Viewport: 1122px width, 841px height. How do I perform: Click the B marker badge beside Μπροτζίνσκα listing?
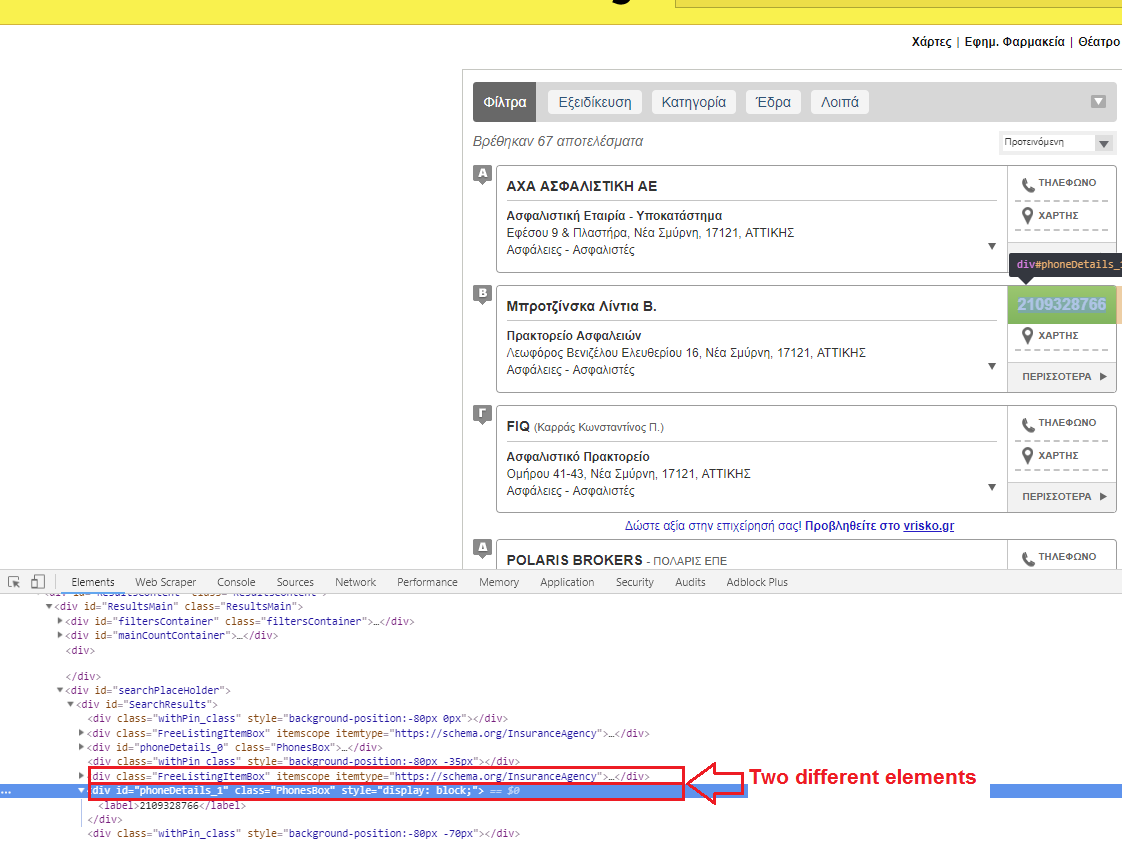click(x=483, y=294)
